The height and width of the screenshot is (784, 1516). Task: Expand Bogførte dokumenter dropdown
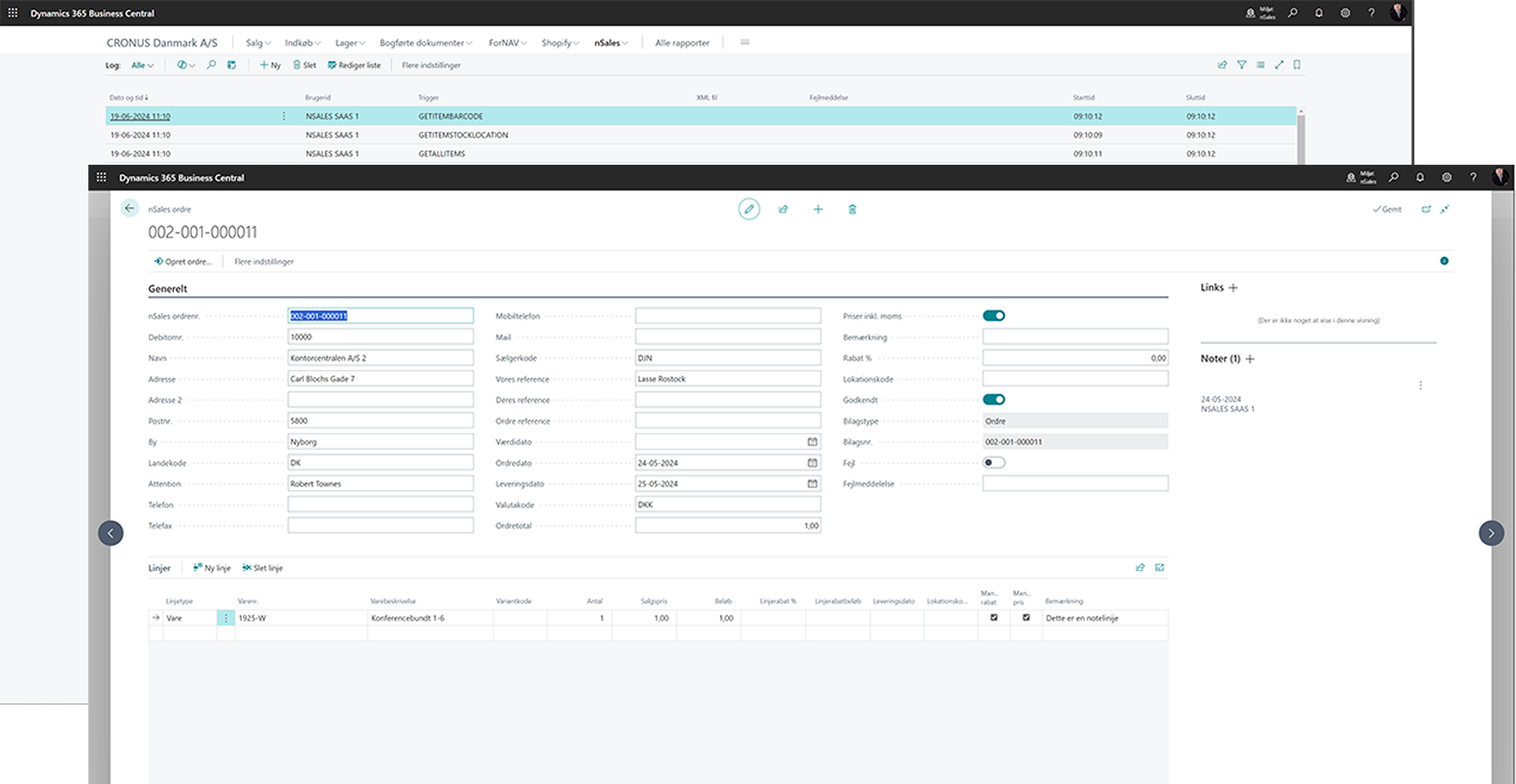(x=425, y=43)
